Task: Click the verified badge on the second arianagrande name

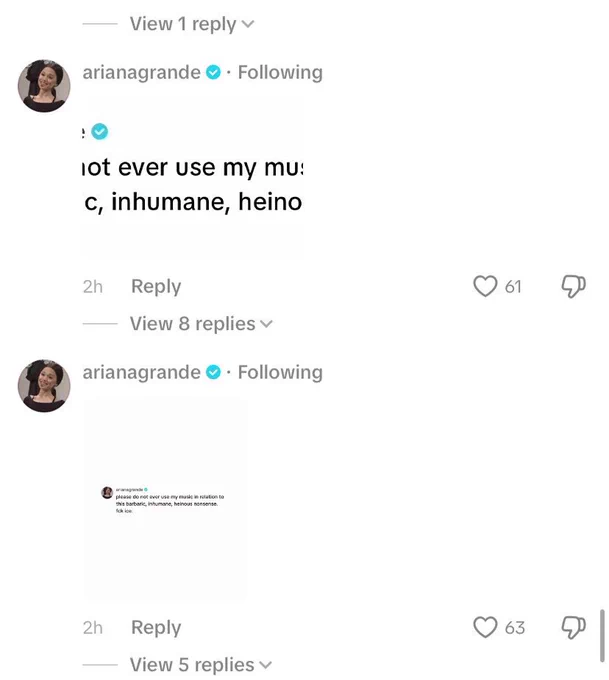Action: tap(213, 372)
